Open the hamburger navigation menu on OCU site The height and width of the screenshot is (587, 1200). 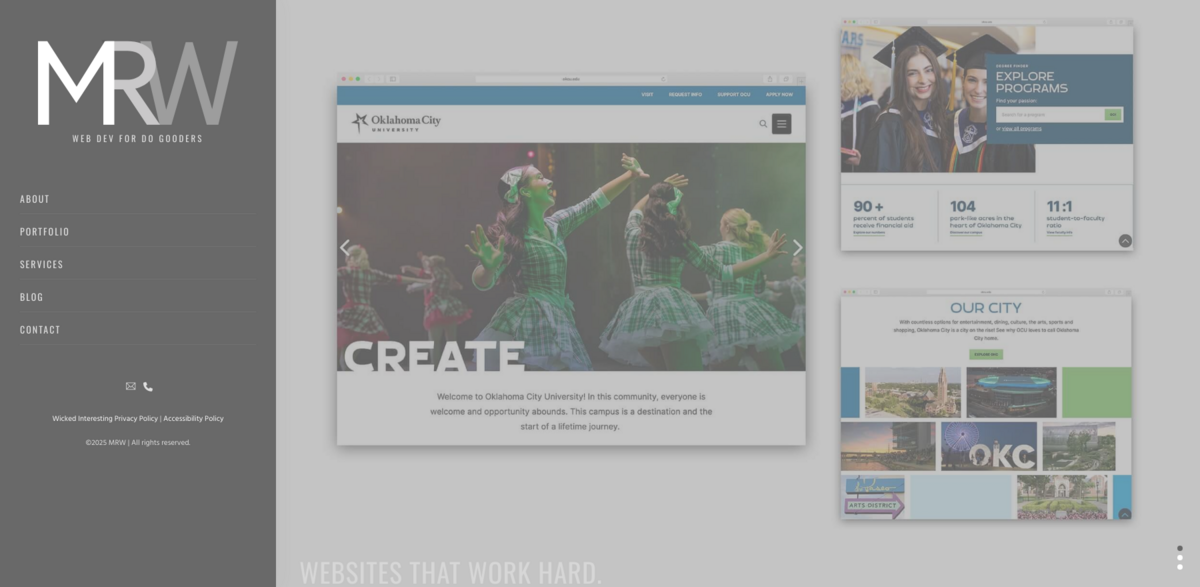[x=782, y=124]
